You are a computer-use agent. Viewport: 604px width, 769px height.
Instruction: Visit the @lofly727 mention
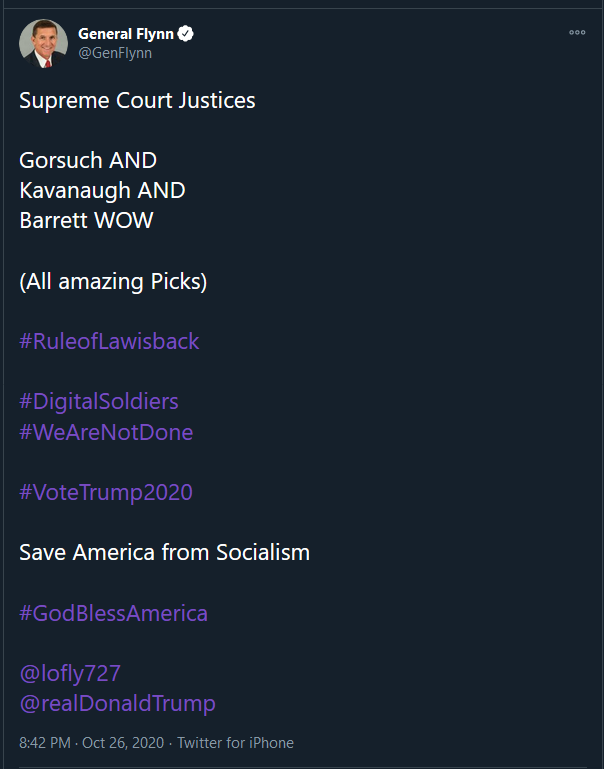click(70, 673)
